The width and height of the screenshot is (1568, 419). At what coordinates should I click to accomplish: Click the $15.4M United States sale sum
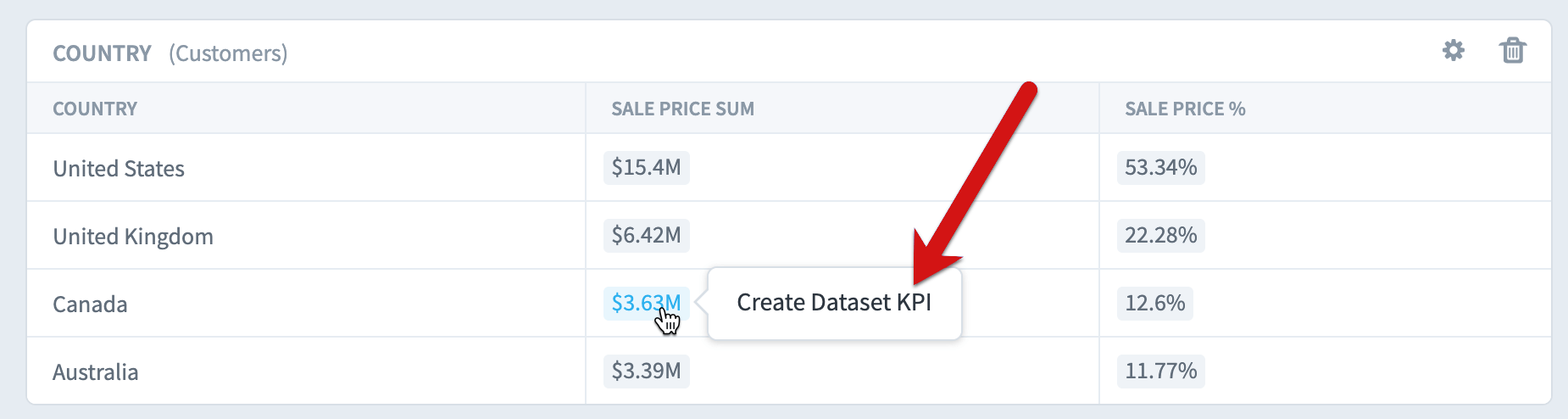click(x=646, y=167)
